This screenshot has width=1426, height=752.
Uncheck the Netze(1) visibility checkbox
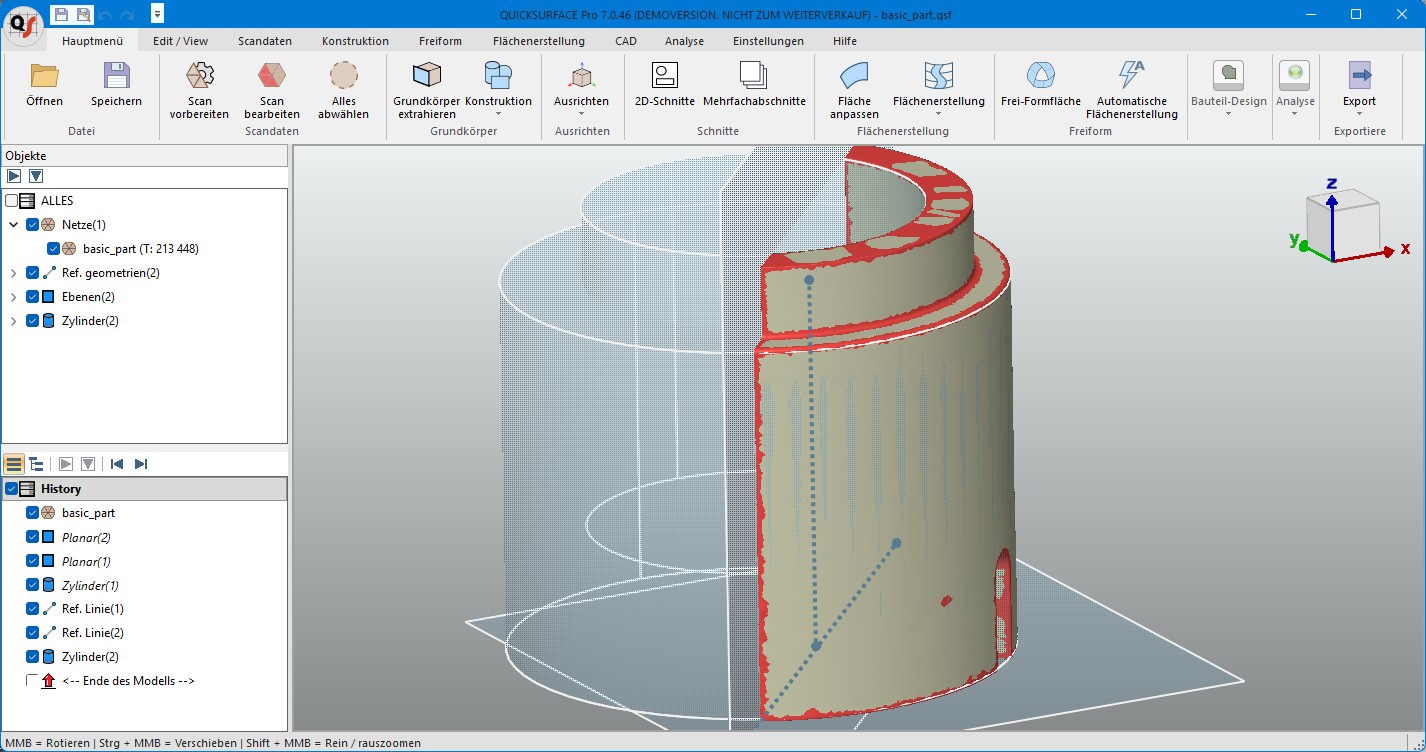click(x=33, y=225)
